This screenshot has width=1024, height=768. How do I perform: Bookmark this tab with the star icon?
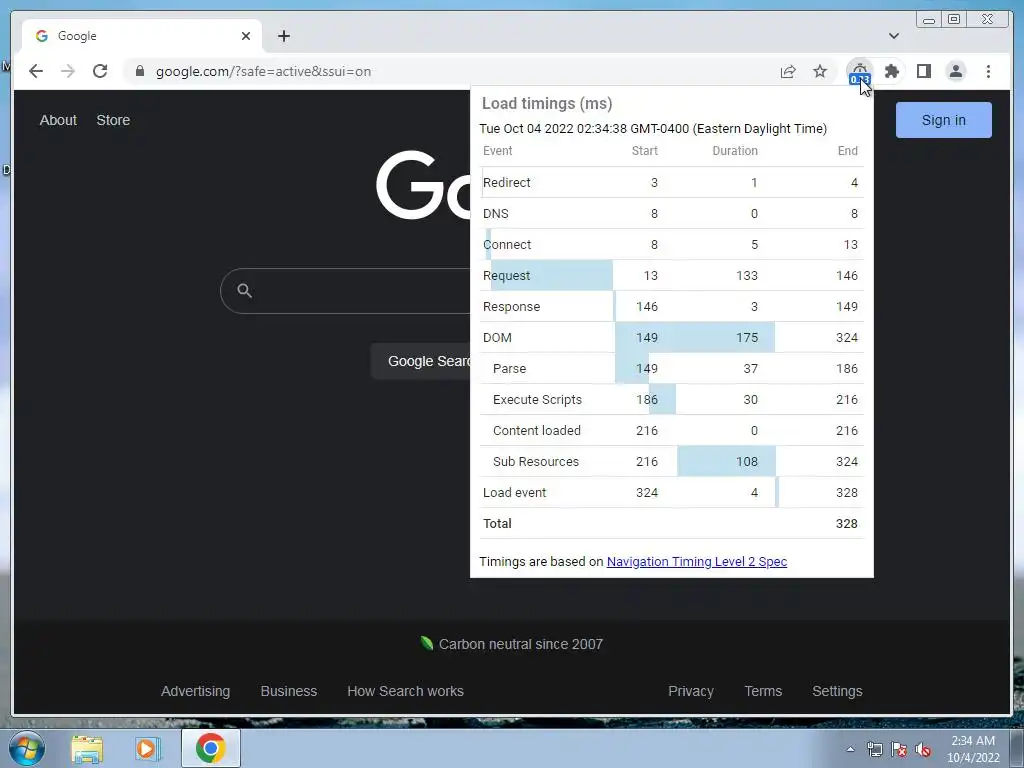click(820, 71)
